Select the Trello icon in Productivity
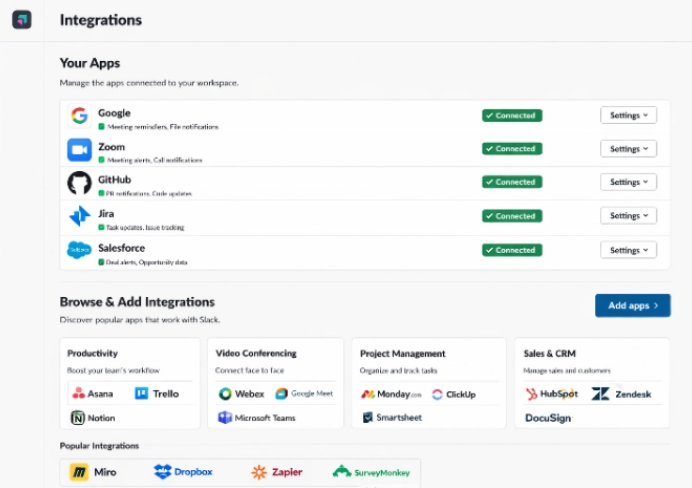Image resolution: width=692 pixels, height=488 pixels. coord(142,393)
